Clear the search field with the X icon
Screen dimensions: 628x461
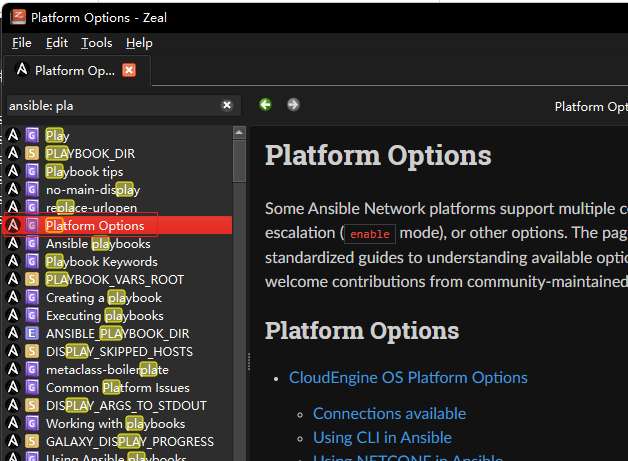click(x=227, y=105)
